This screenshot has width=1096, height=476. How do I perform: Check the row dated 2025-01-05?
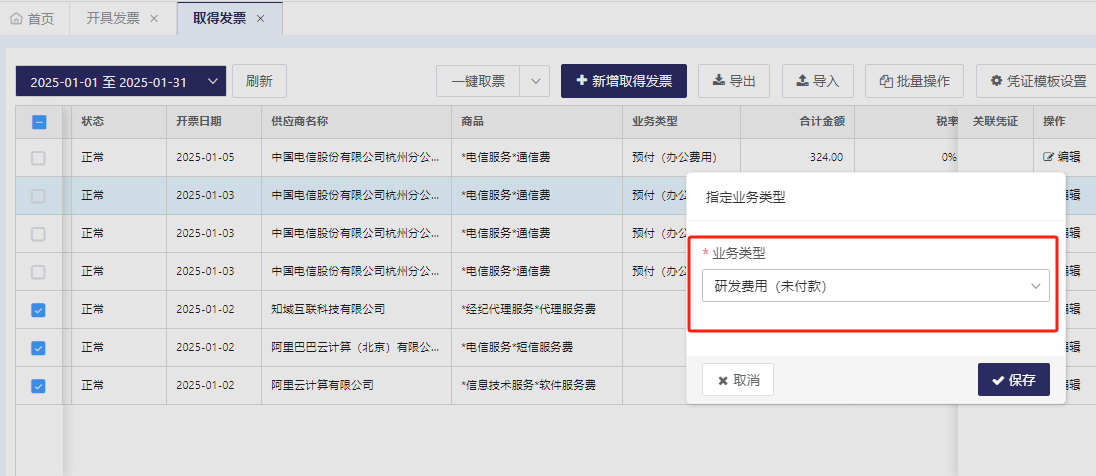coord(38,158)
